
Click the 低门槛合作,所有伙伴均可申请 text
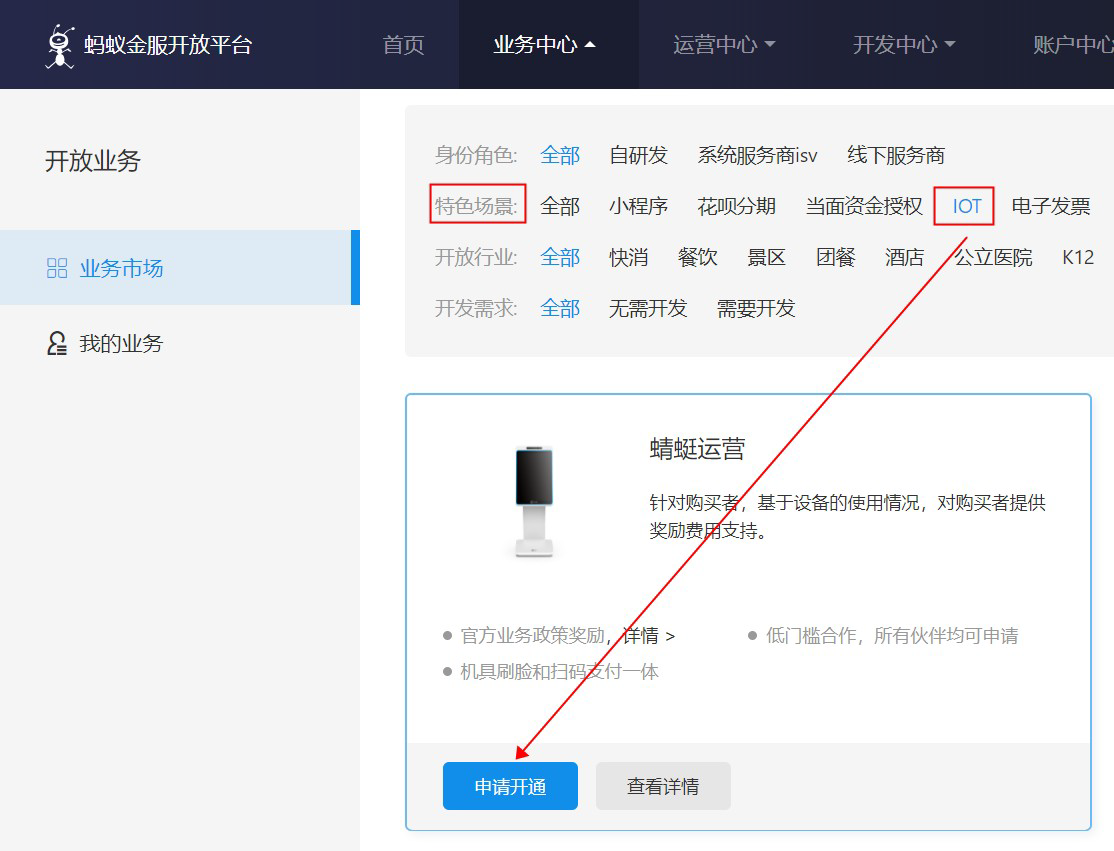[892, 635]
